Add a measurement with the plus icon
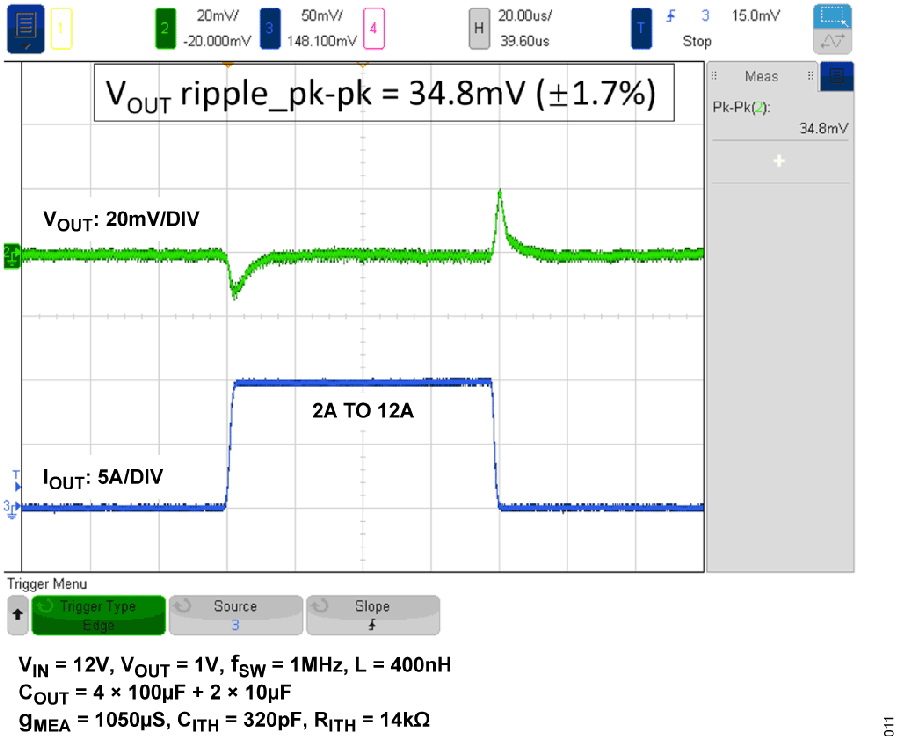Image resolution: width=900 pixels, height=743 pixels. click(778, 162)
